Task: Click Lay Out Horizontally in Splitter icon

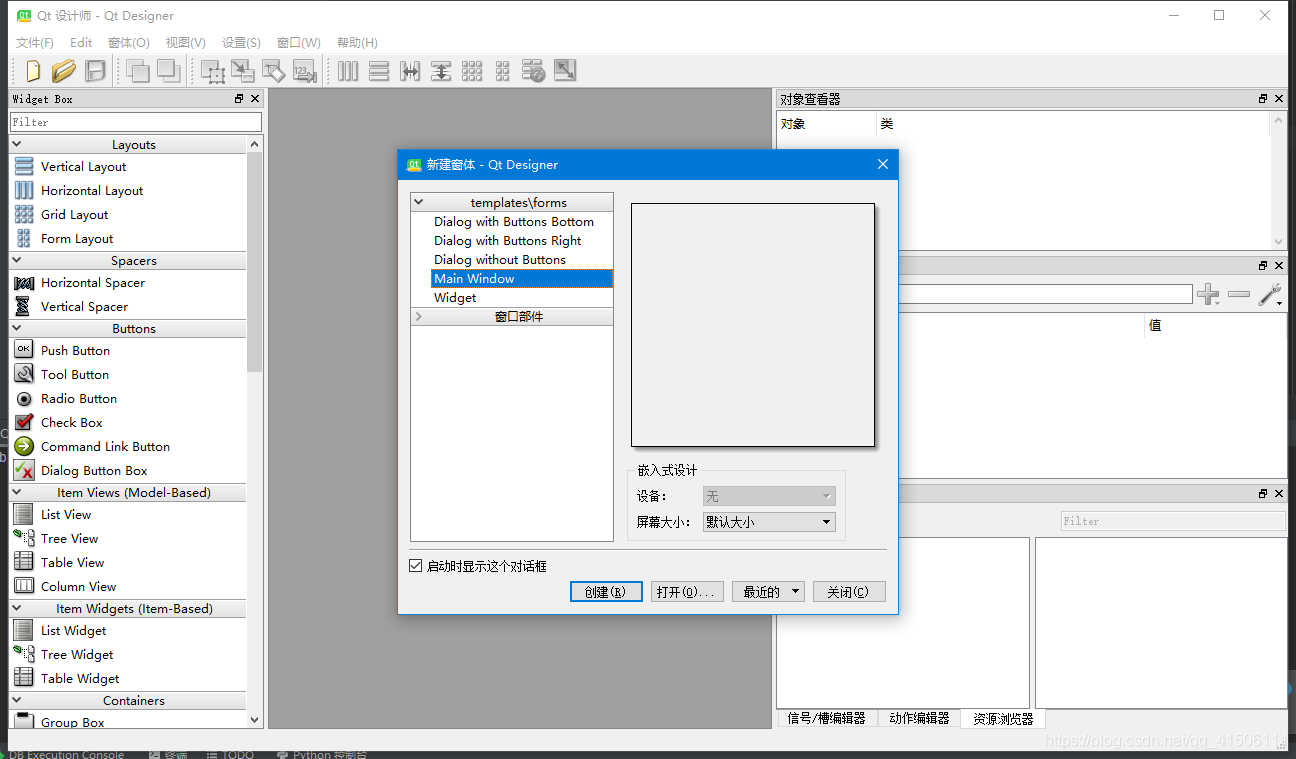Action: [410, 71]
